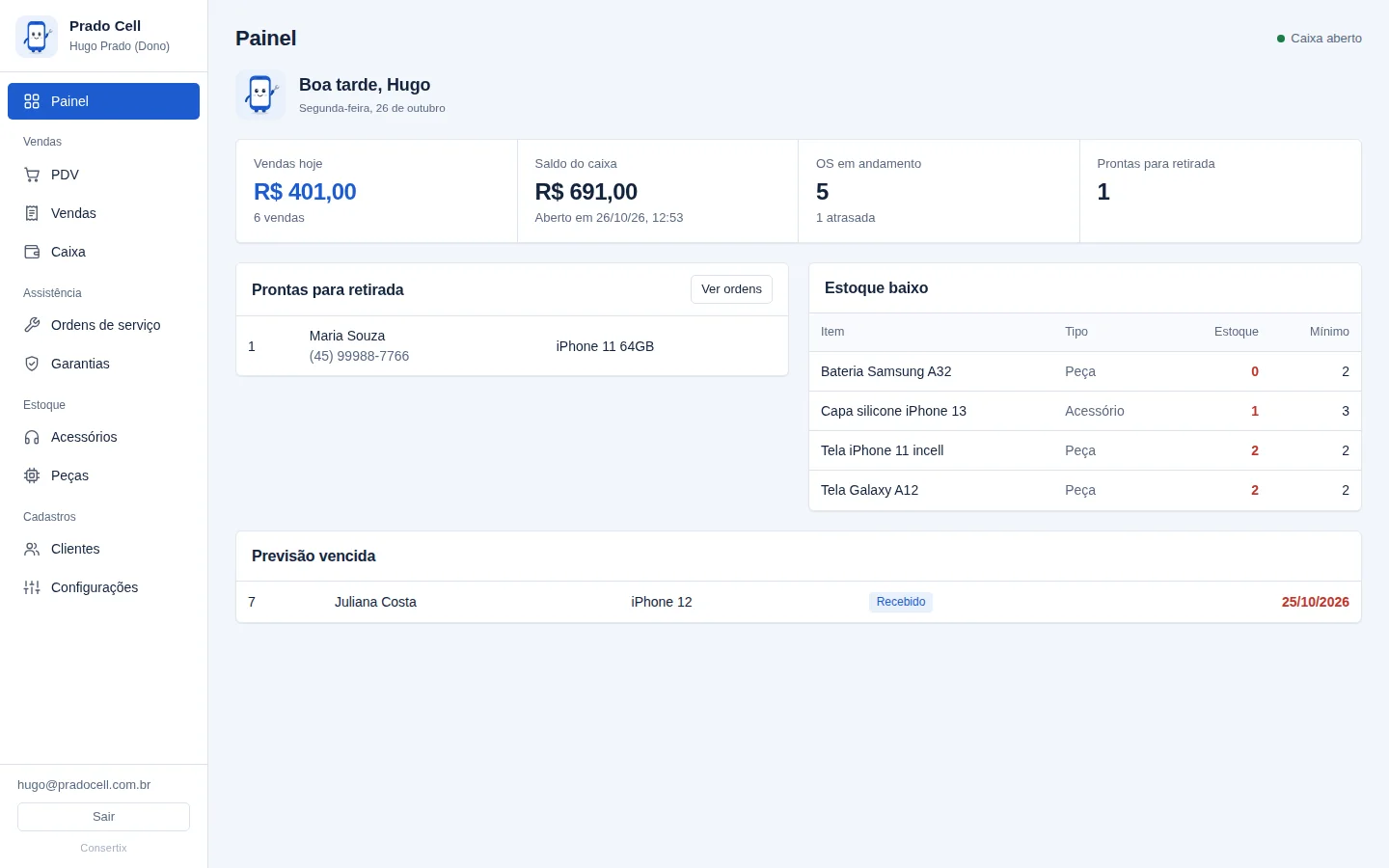Click the Caixa aberto status label

1326,39
